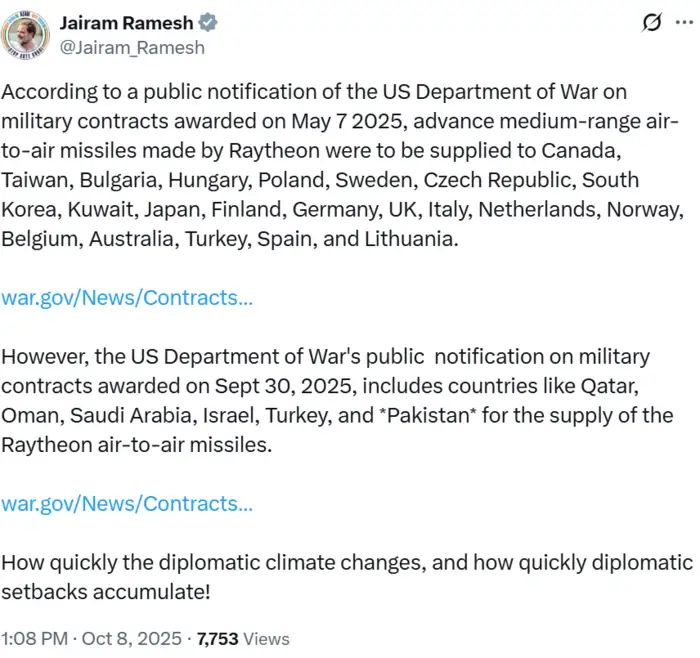Open Jairam Ramesh's profile picture

pyautogui.click(x=25, y=35)
